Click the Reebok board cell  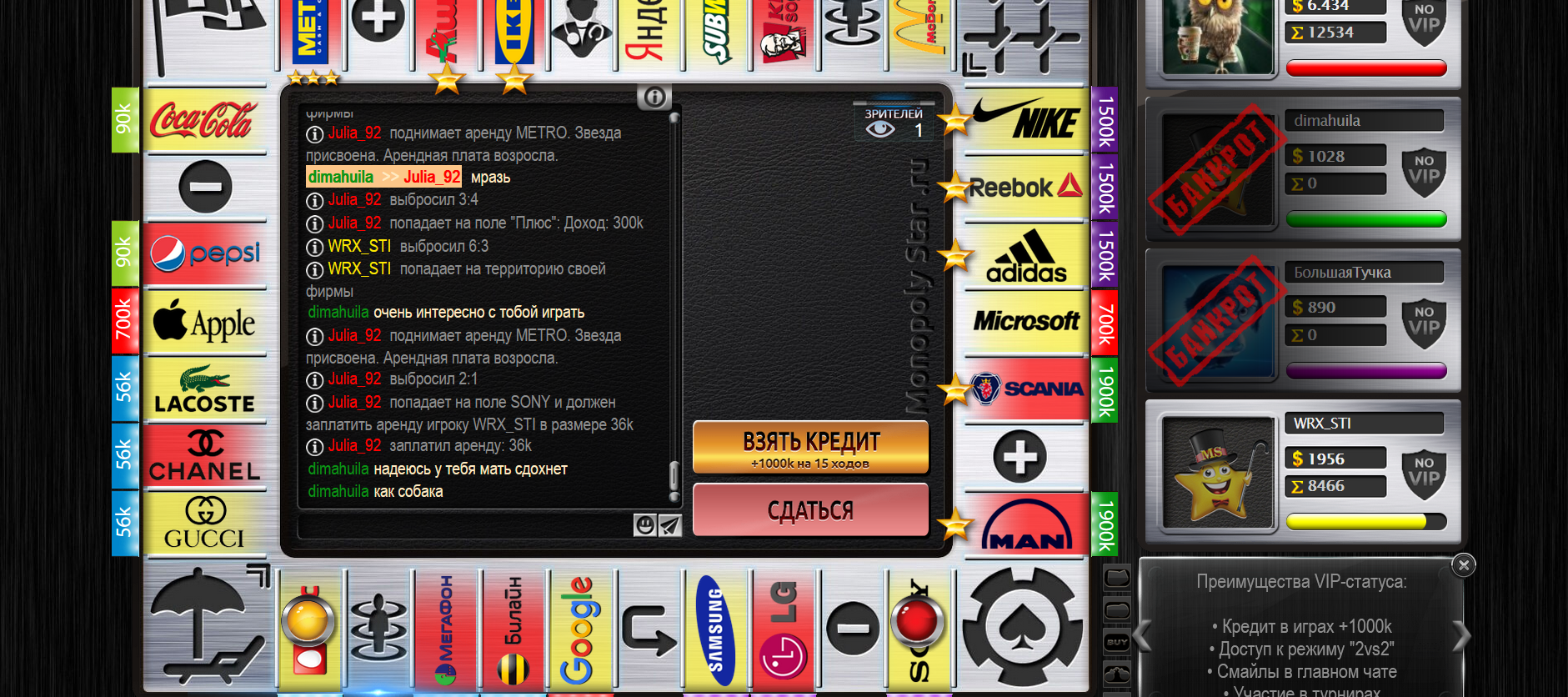1026,188
